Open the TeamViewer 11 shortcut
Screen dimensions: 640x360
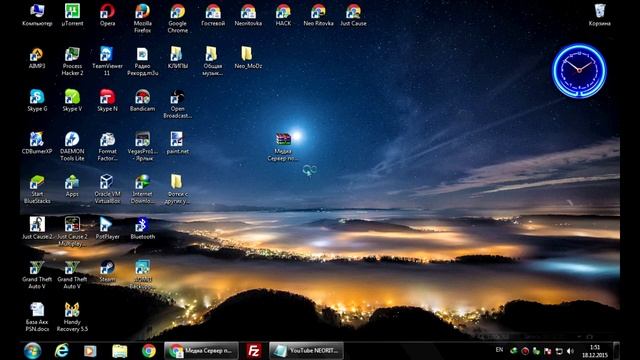click(x=107, y=61)
